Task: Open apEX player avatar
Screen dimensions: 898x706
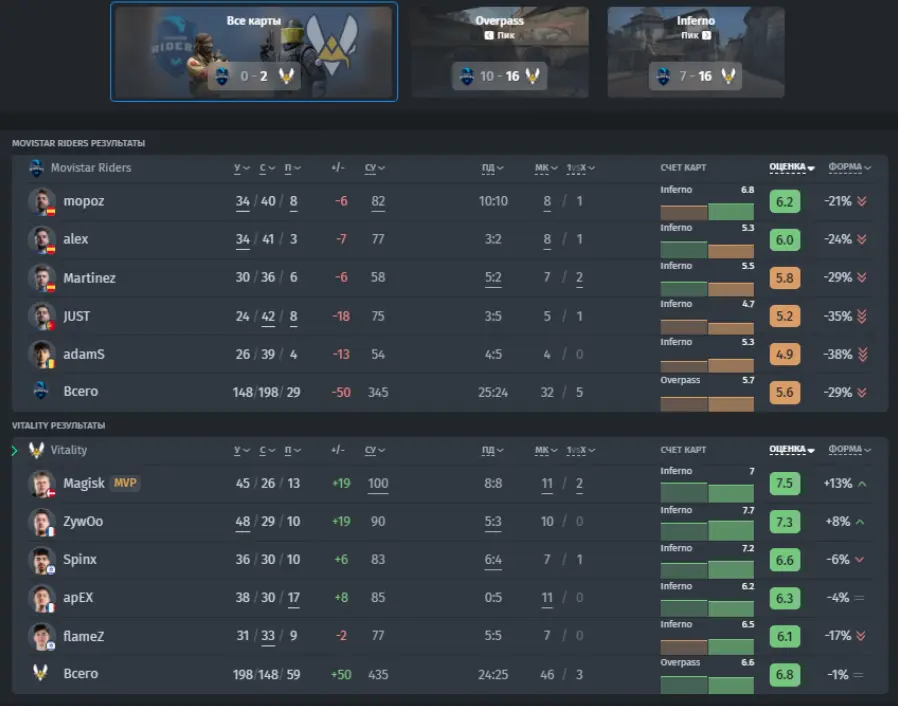Action: pos(42,598)
